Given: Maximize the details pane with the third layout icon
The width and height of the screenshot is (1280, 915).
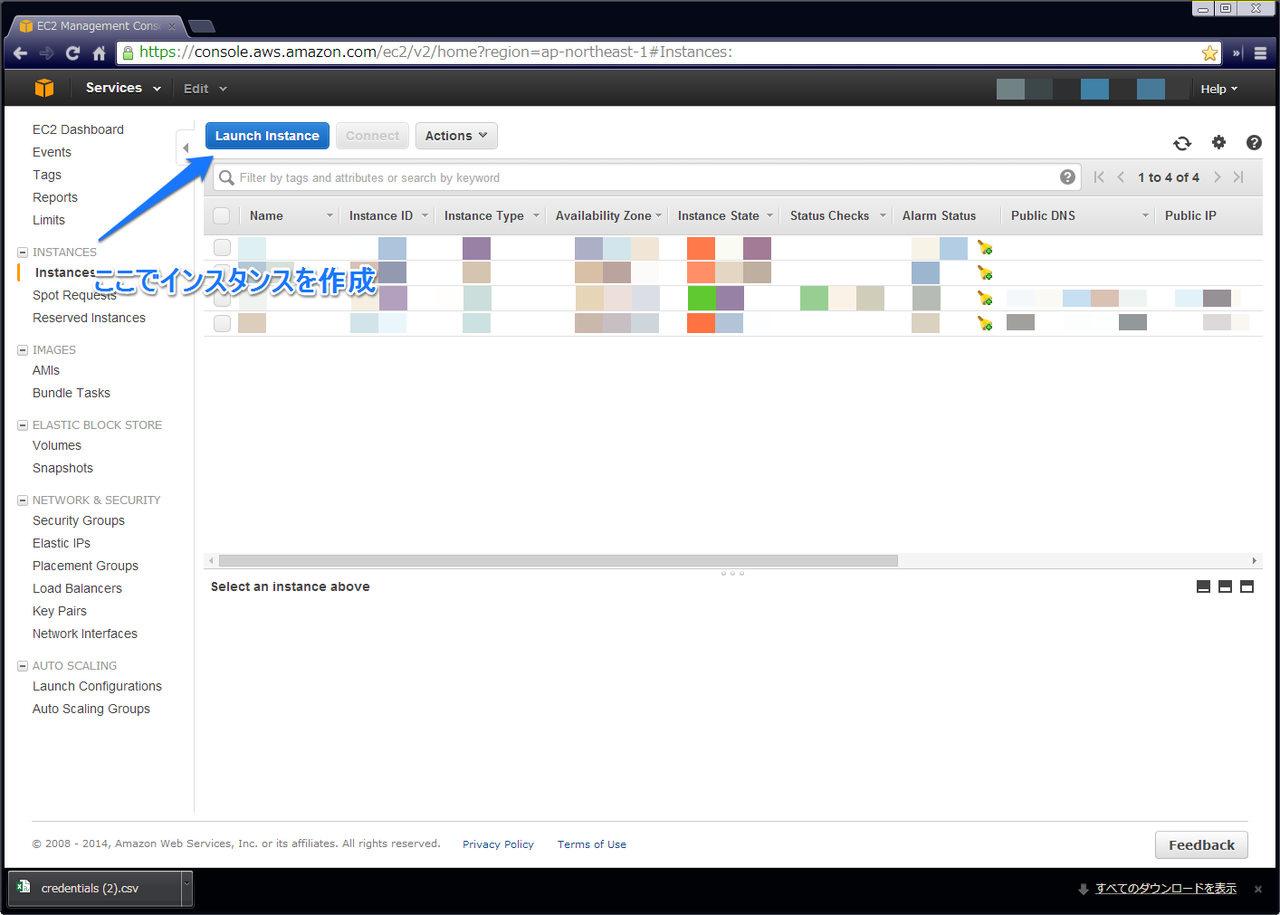Looking at the screenshot, I should (1247, 587).
